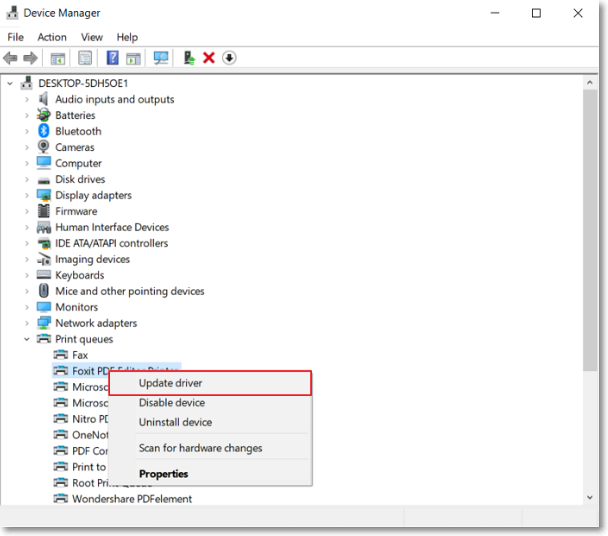Click the Forward arrow toolbar icon
Viewport: 608px width, 536px height.
pos(30,58)
